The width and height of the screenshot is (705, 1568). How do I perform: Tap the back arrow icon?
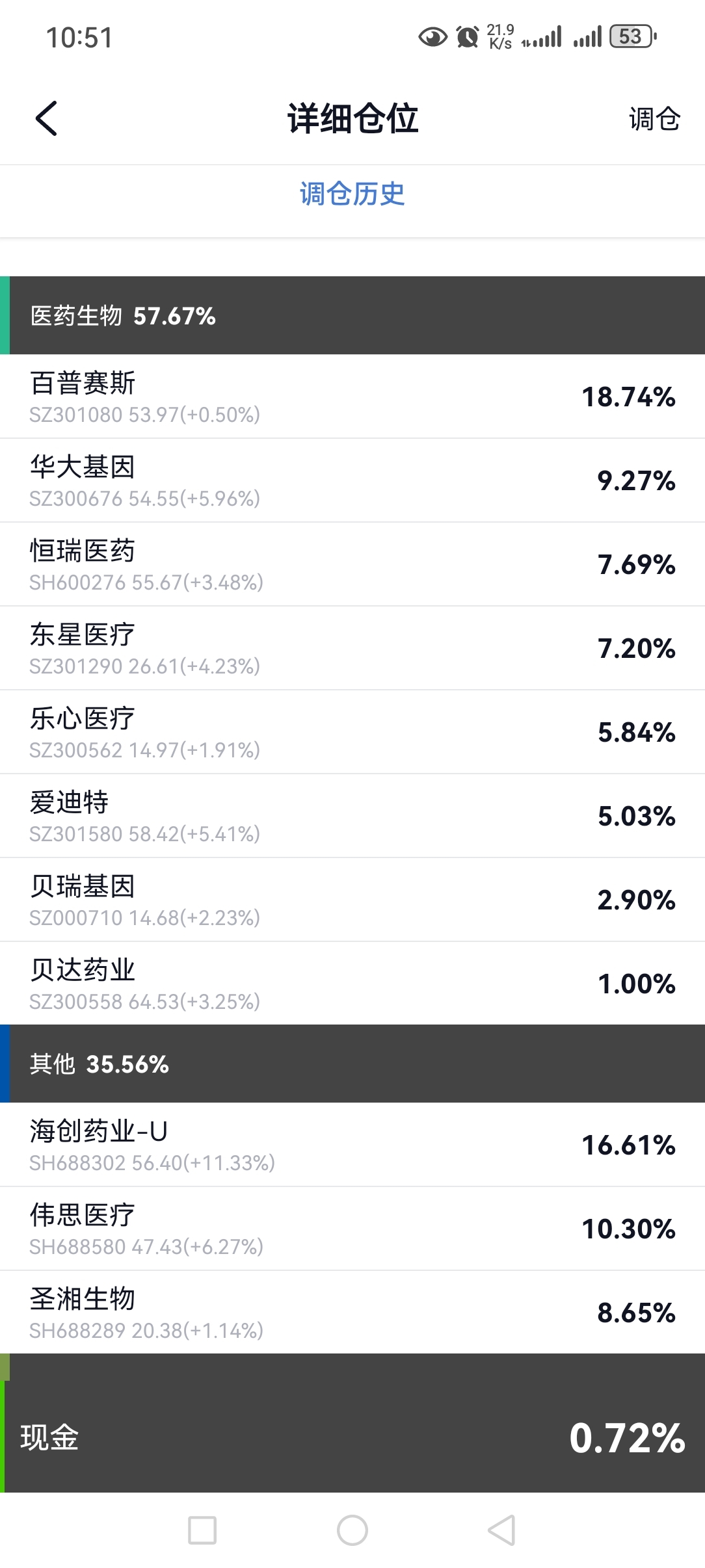coord(46,118)
